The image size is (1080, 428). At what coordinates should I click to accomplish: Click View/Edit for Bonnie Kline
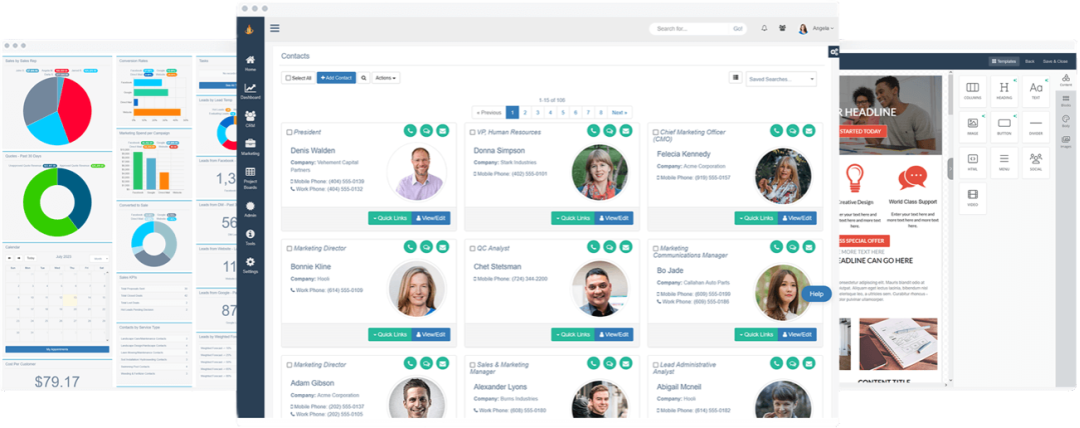pos(432,334)
